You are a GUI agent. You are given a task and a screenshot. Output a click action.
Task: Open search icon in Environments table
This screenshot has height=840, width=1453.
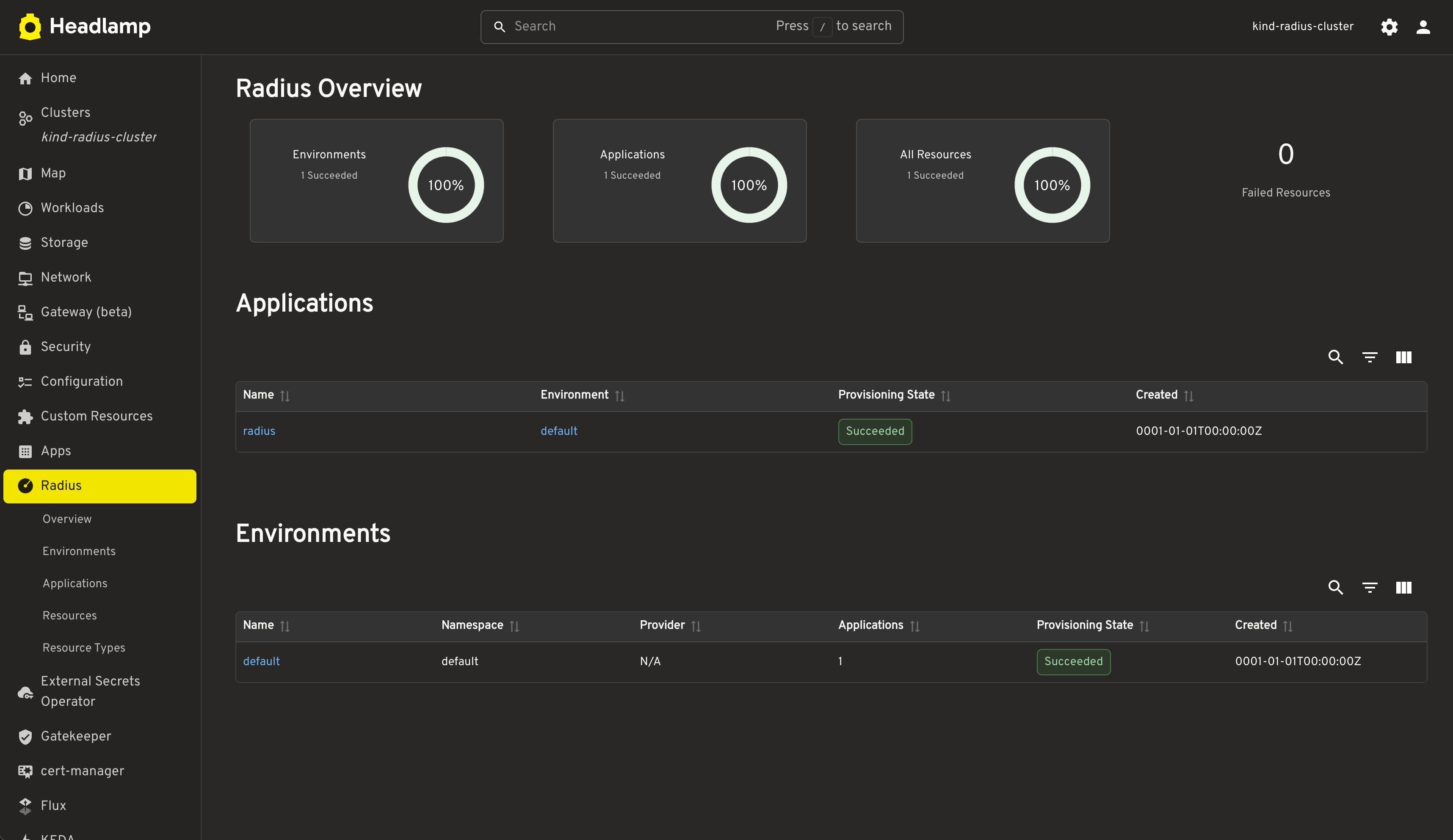point(1335,587)
